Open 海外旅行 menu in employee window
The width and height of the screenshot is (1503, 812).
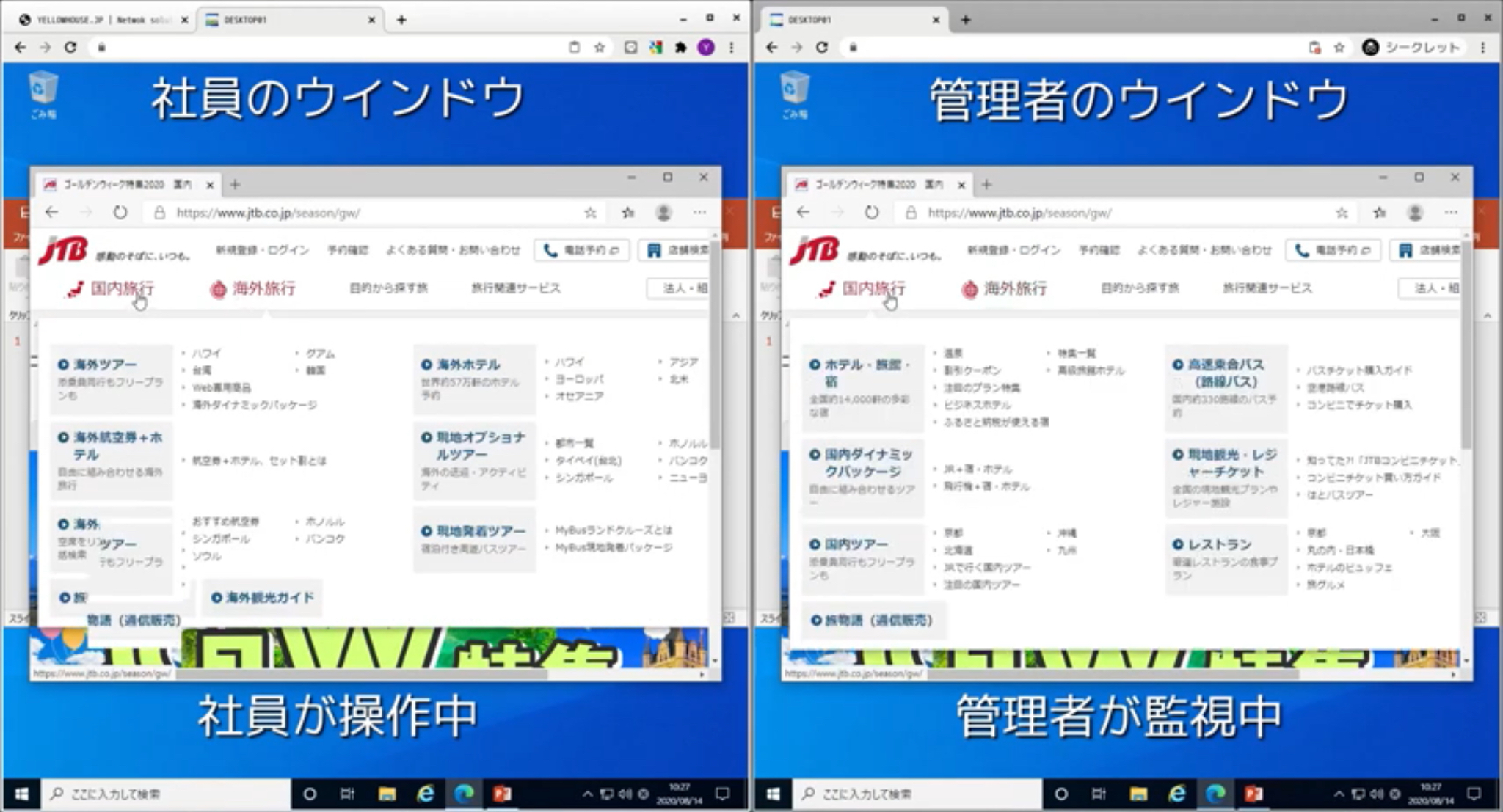pyautogui.click(x=252, y=289)
